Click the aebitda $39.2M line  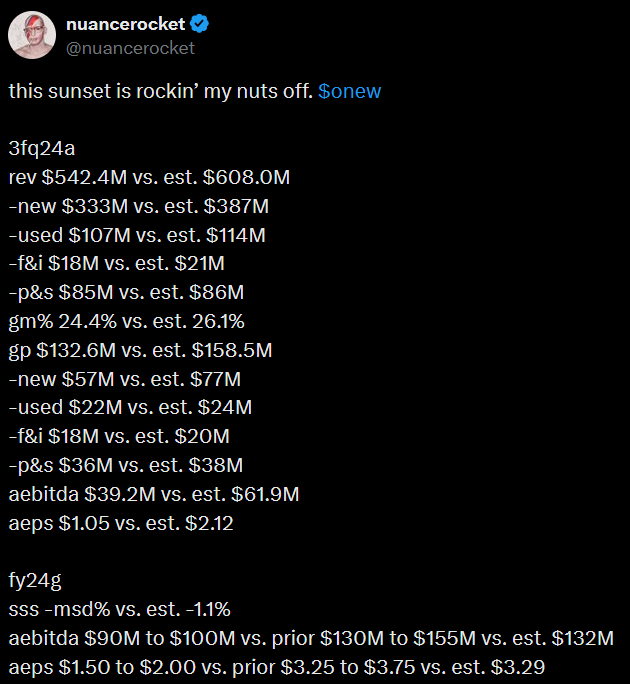tap(154, 494)
